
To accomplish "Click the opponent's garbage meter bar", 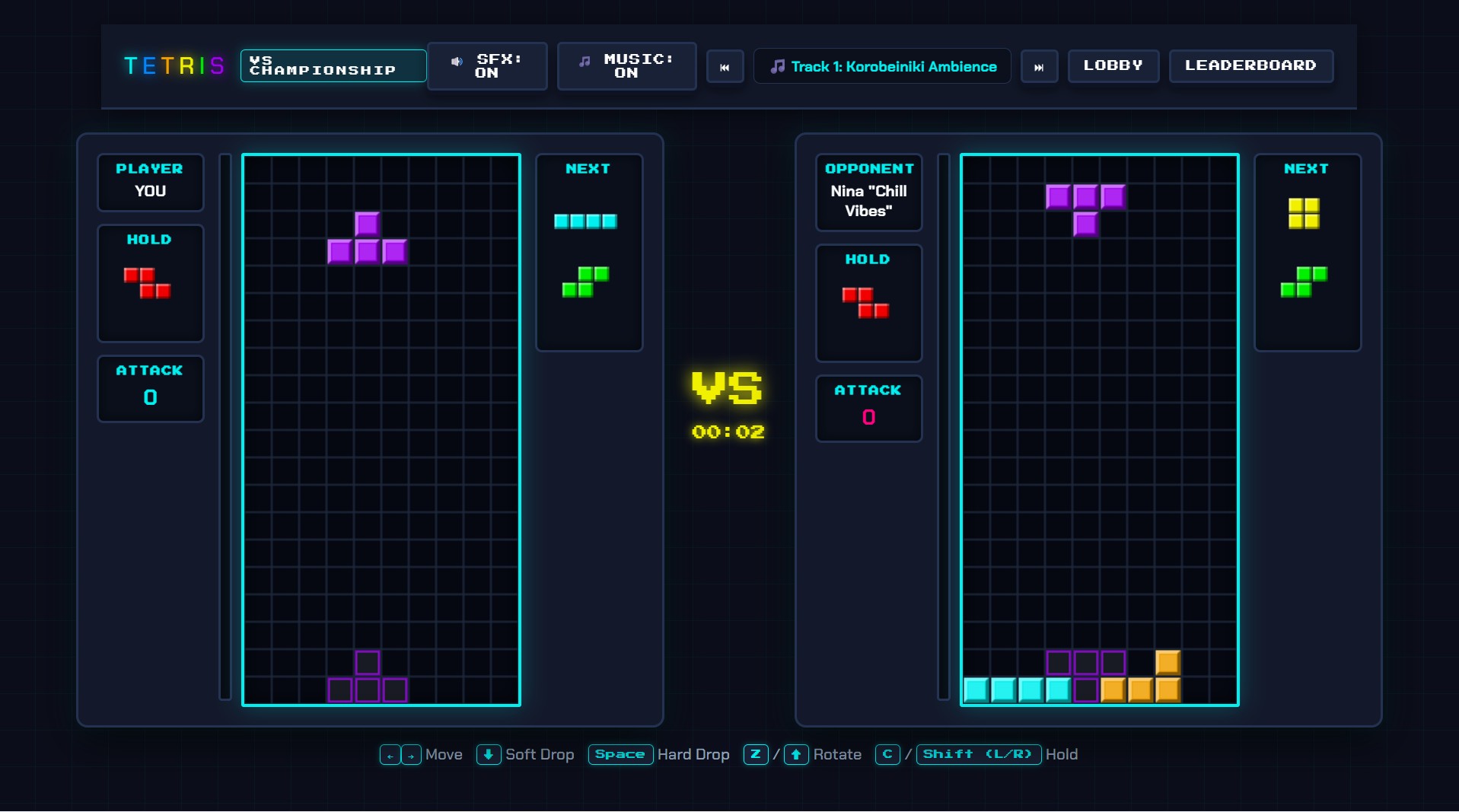I will [x=944, y=427].
